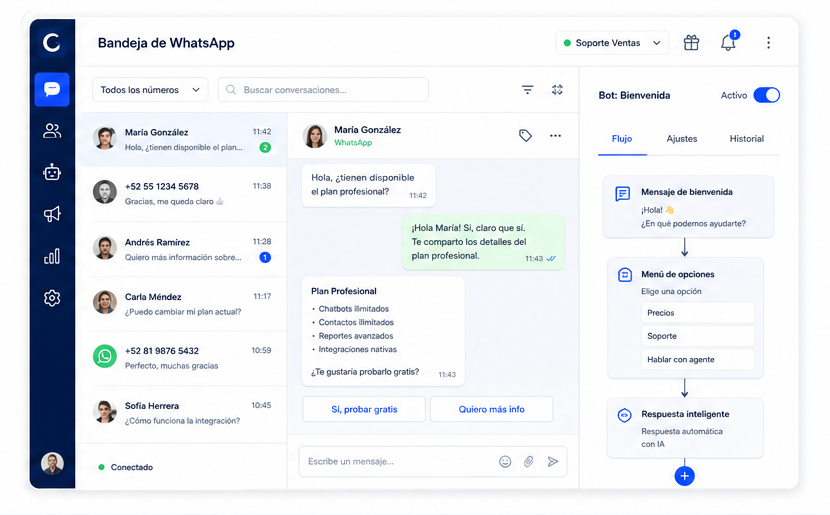Open Andrés Ramirez conversation
Viewport: 830px width, 515px height.
tap(182, 249)
